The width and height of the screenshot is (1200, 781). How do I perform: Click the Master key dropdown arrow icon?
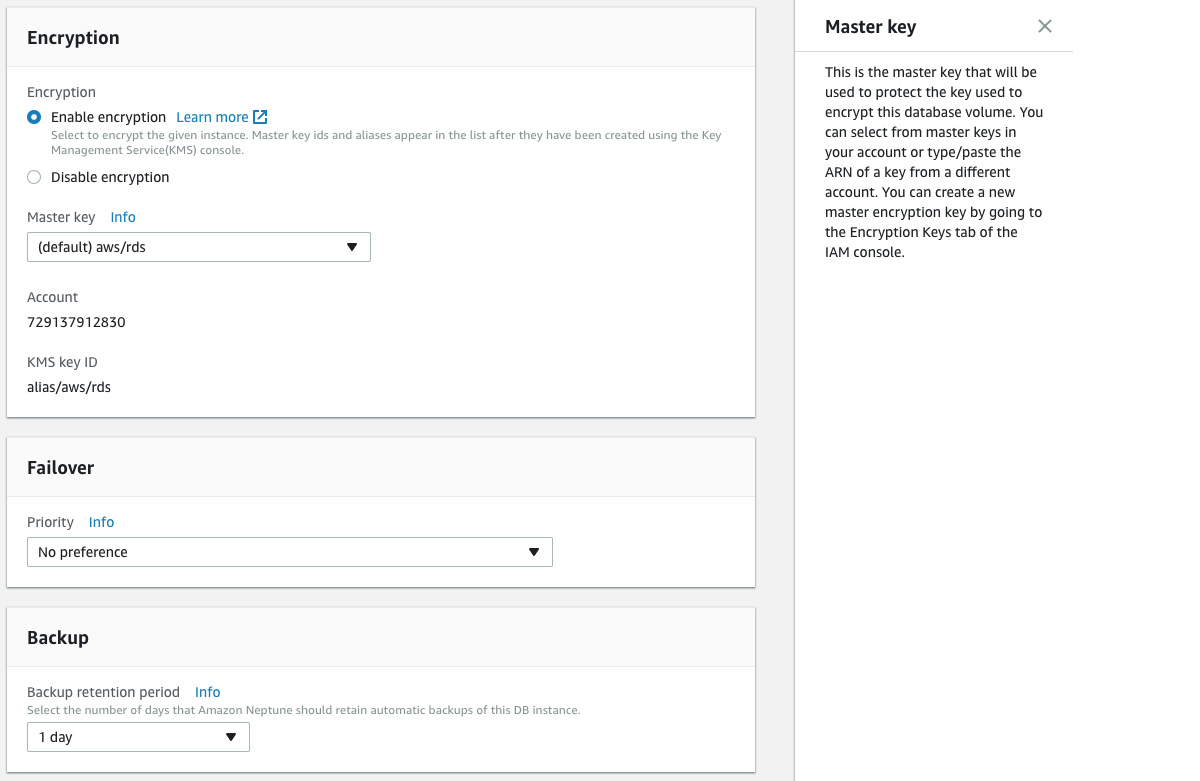(352, 247)
